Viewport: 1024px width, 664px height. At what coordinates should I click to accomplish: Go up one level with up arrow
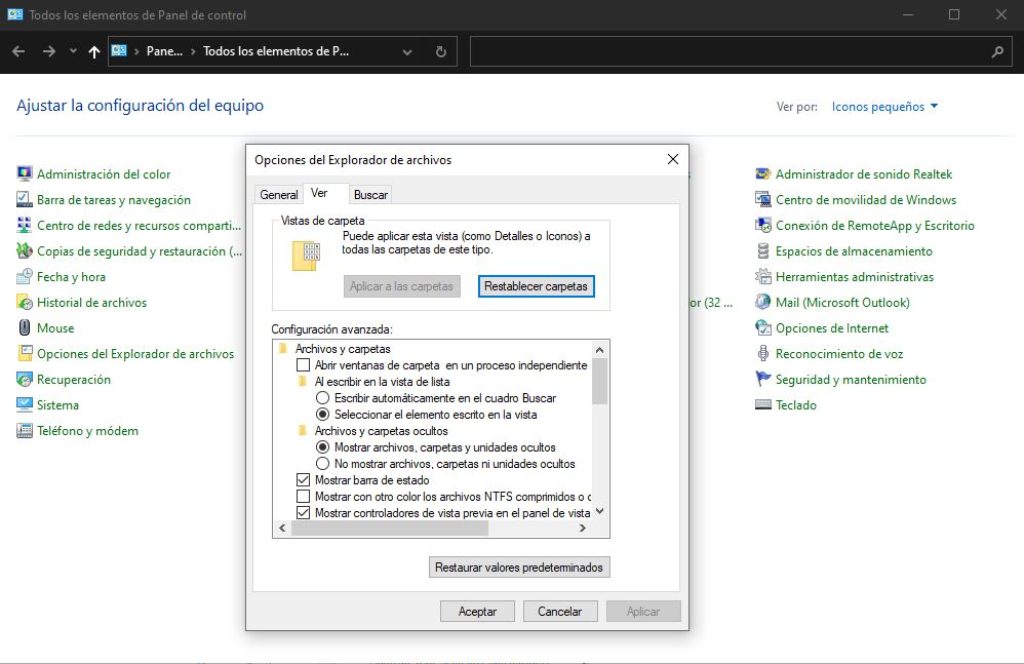click(94, 52)
